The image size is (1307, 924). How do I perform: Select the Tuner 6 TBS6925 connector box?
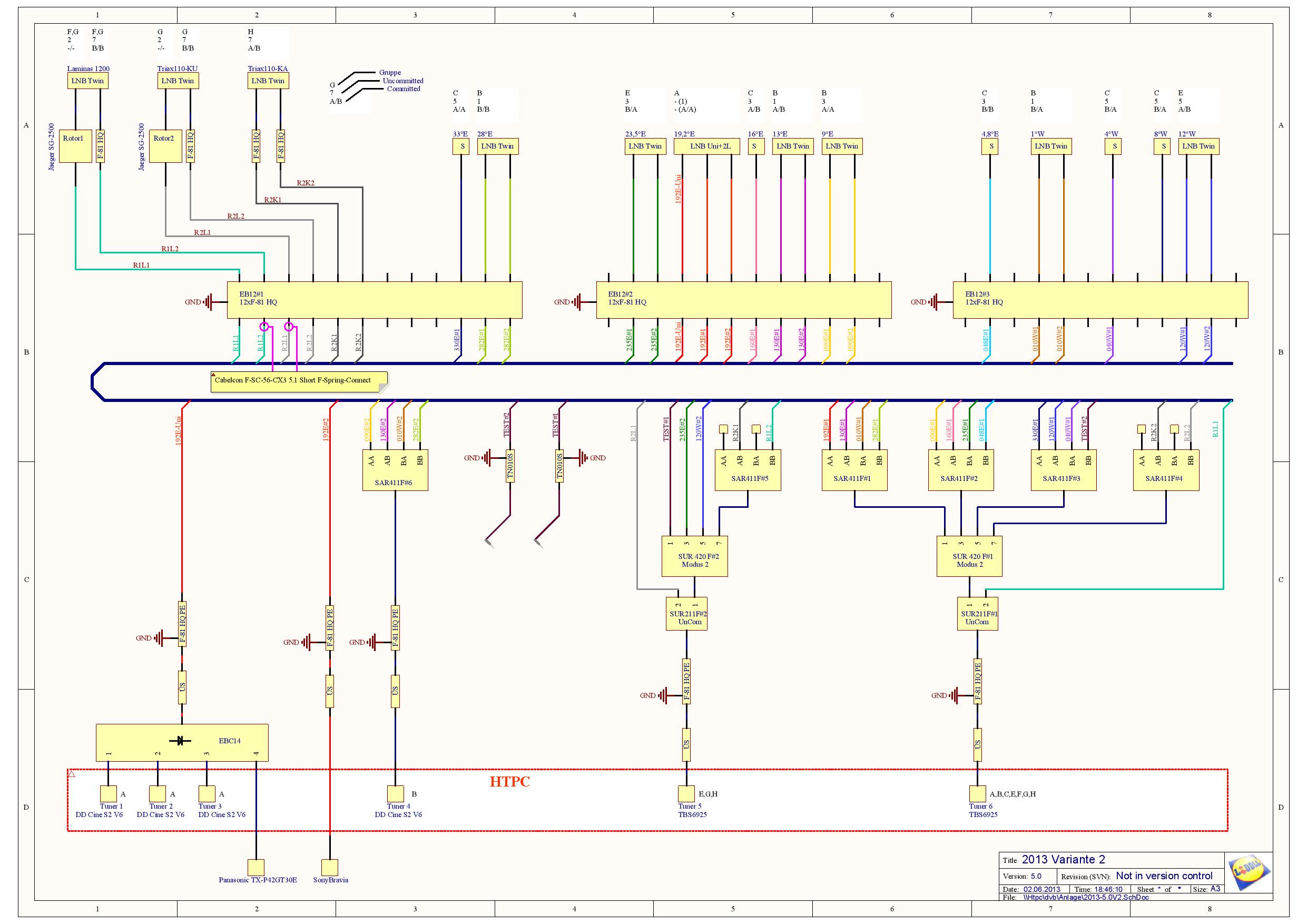(977, 794)
